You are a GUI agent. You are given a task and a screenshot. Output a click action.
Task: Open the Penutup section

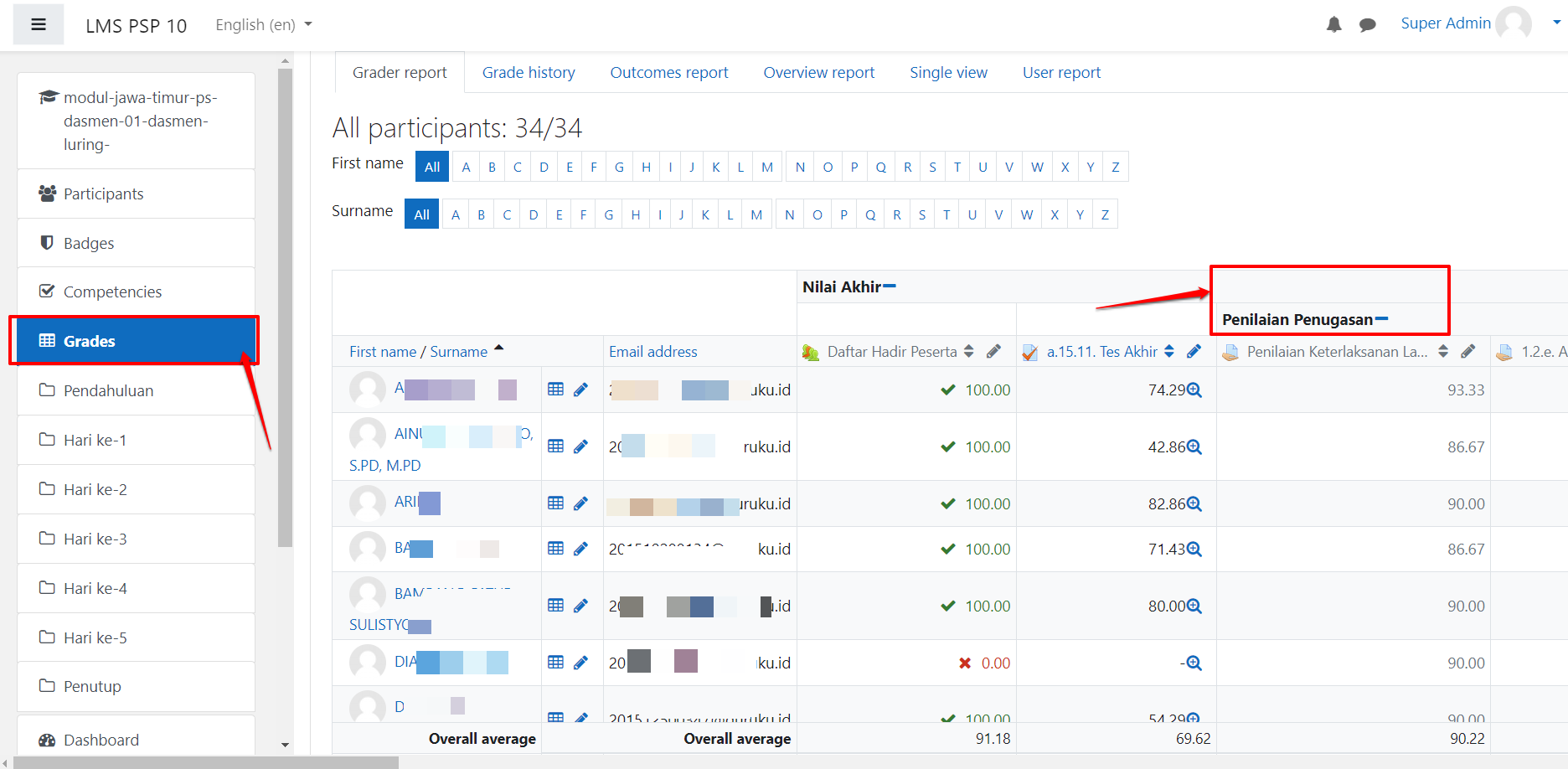tap(137, 686)
